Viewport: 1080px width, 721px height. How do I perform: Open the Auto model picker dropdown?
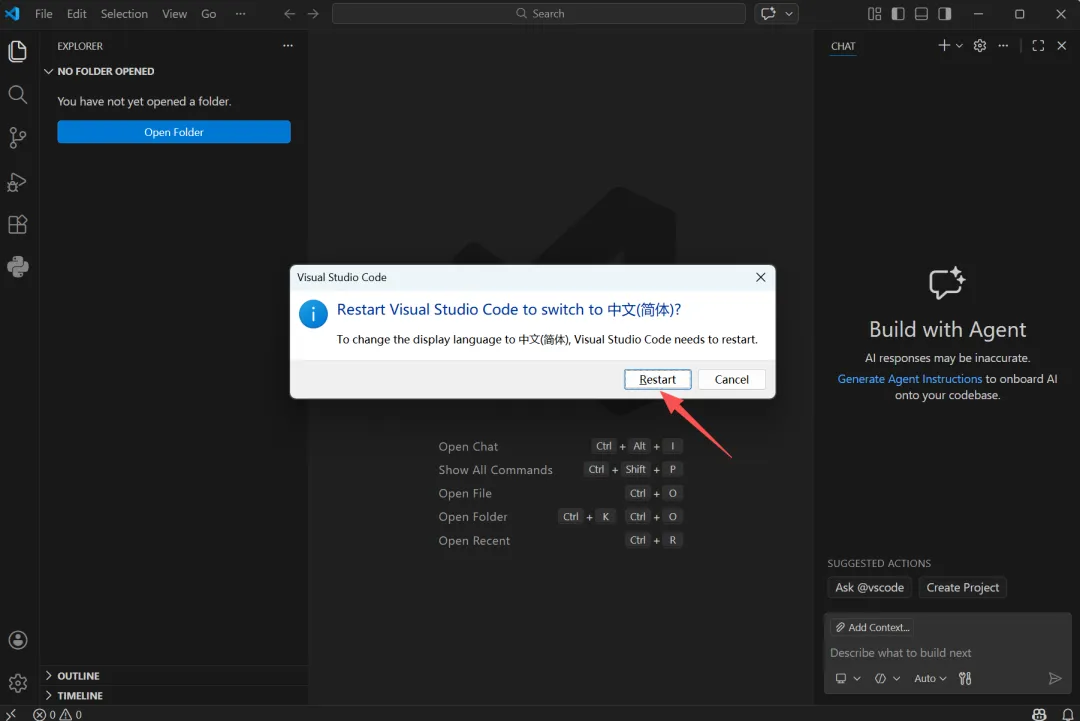930,678
